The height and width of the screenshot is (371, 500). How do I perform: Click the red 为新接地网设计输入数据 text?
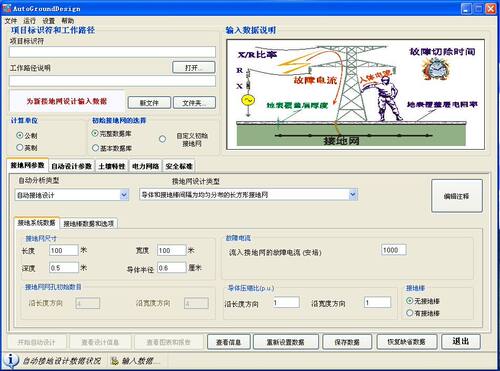coord(67,101)
